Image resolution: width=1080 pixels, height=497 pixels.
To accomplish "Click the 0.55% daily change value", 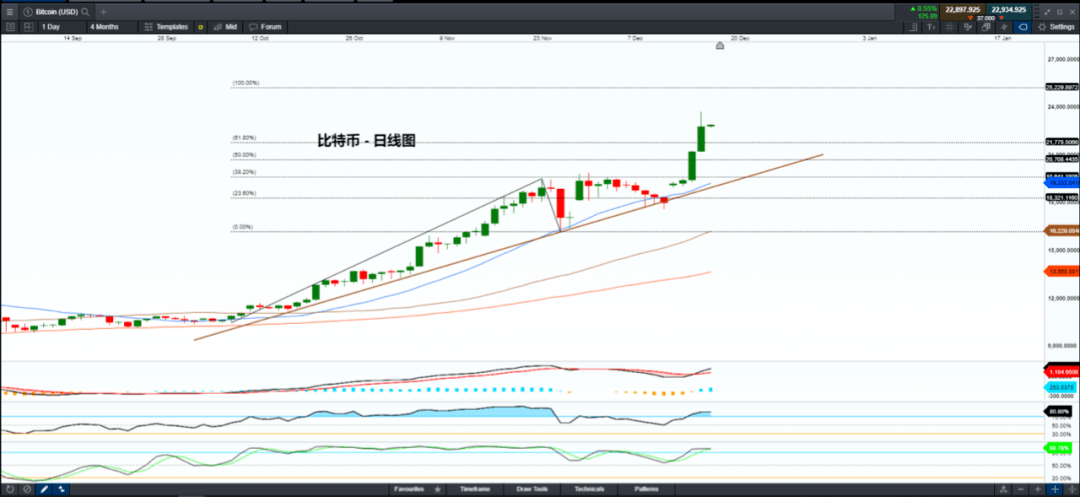I will [926, 8].
